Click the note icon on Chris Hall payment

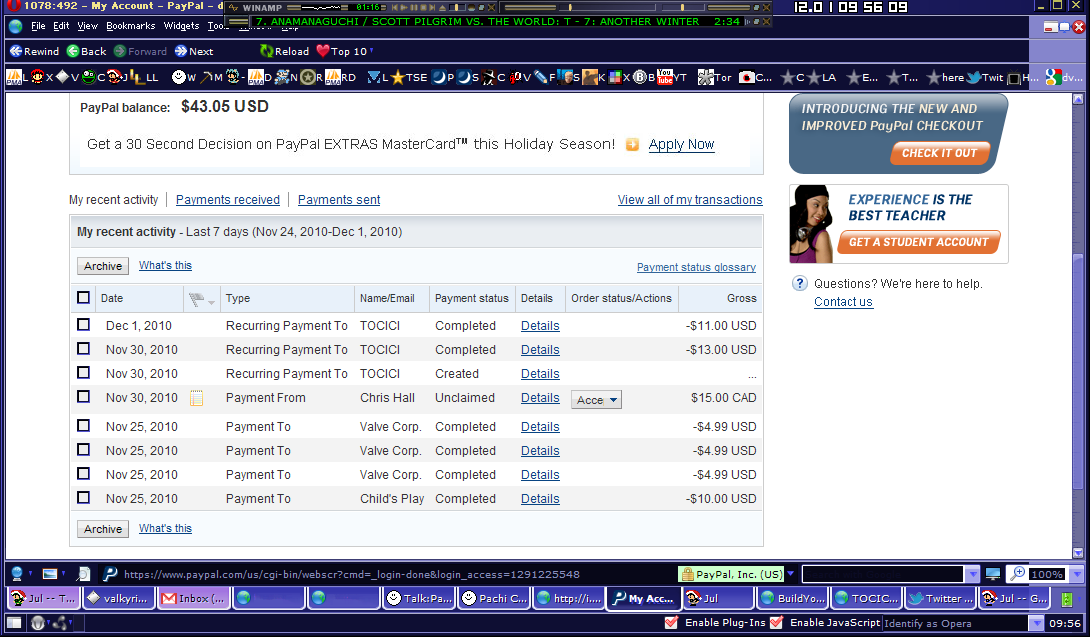[197, 398]
